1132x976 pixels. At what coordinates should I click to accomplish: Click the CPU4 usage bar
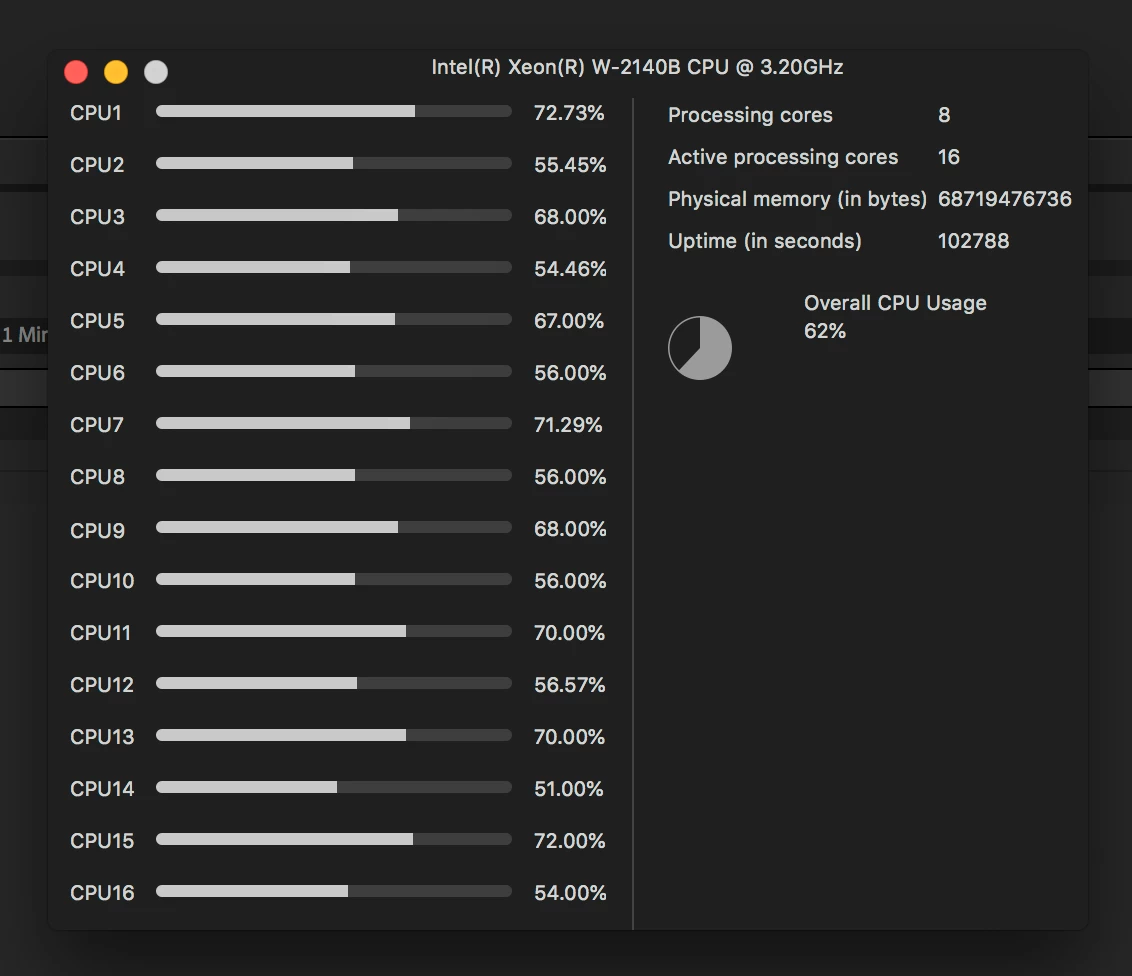coord(334,267)
